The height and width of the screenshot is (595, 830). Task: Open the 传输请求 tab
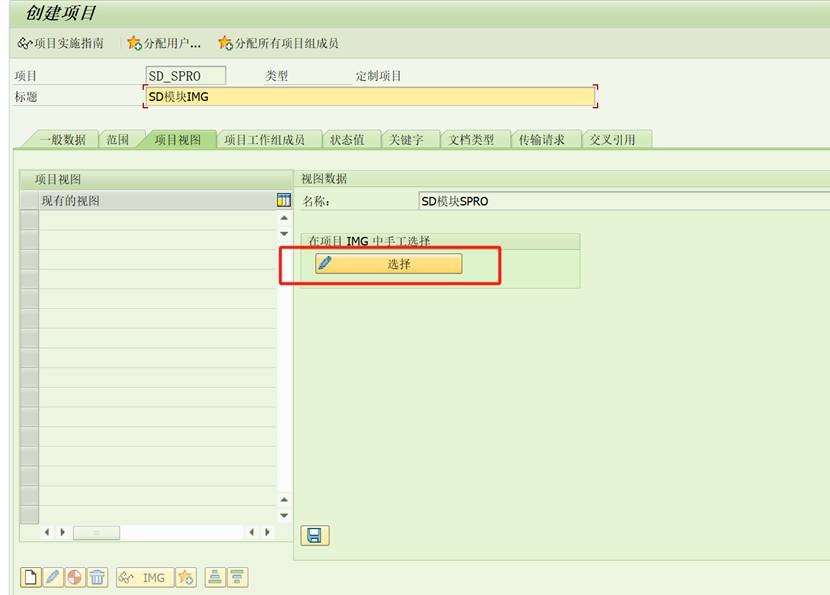point(541,139)
